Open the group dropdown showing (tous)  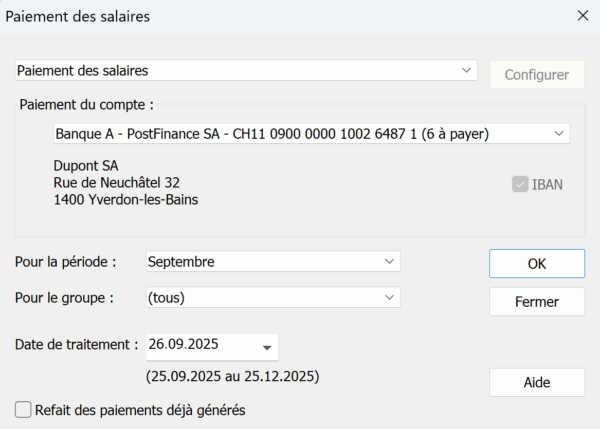[273, 297]
